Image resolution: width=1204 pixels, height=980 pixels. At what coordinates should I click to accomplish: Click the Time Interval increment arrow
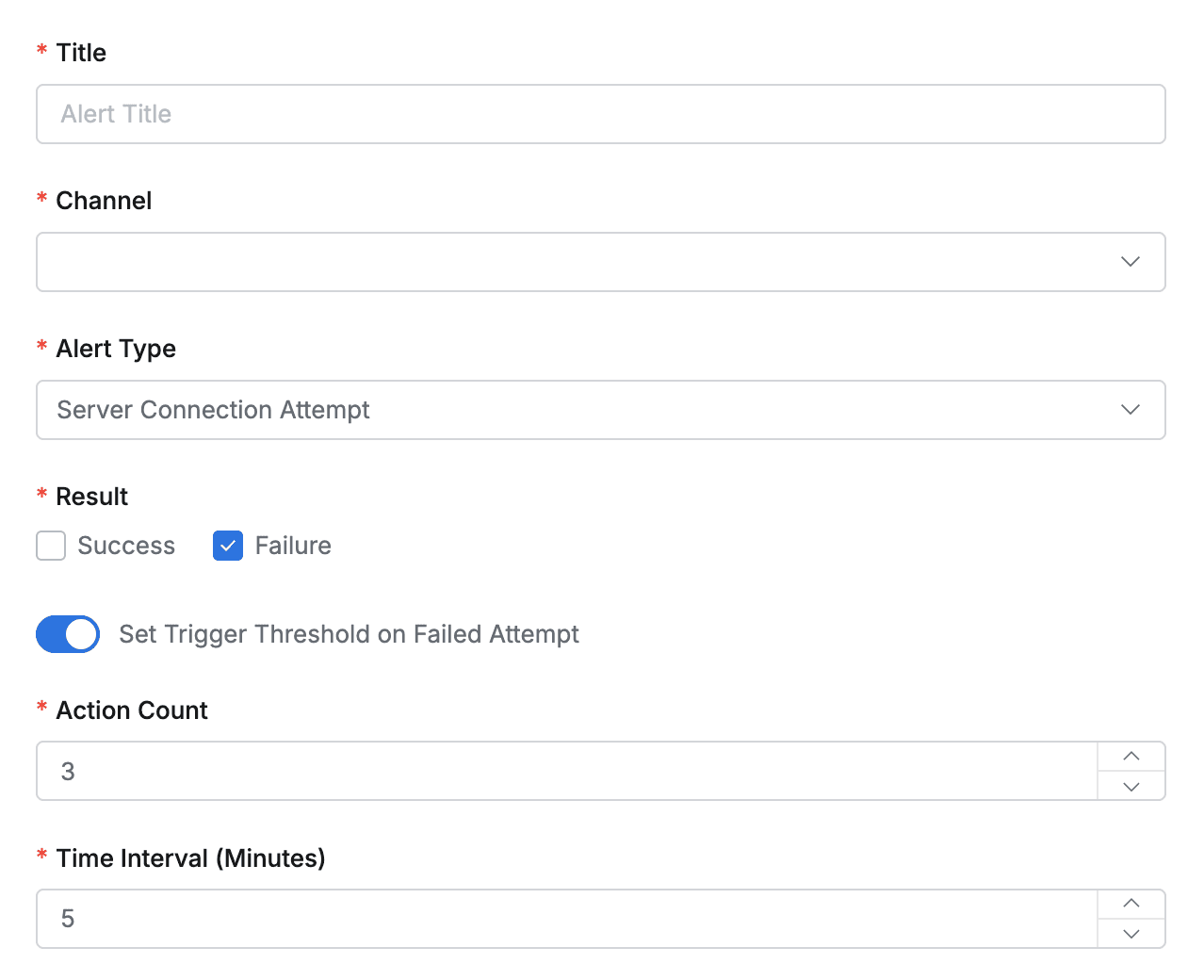(1131, 904)
